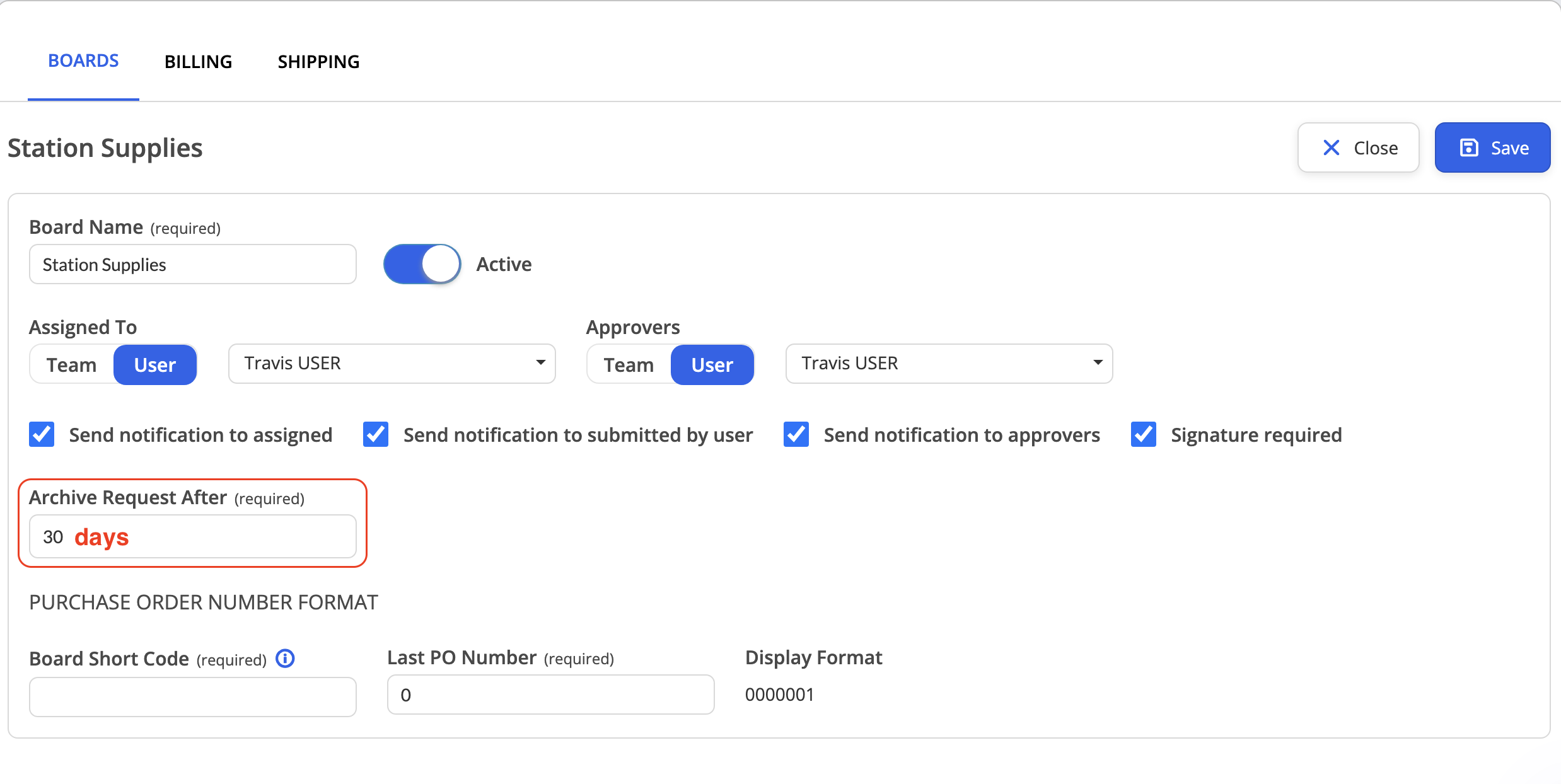1561x784 pixels.
Task: Open the Billing tab
Action: (198, 62)
